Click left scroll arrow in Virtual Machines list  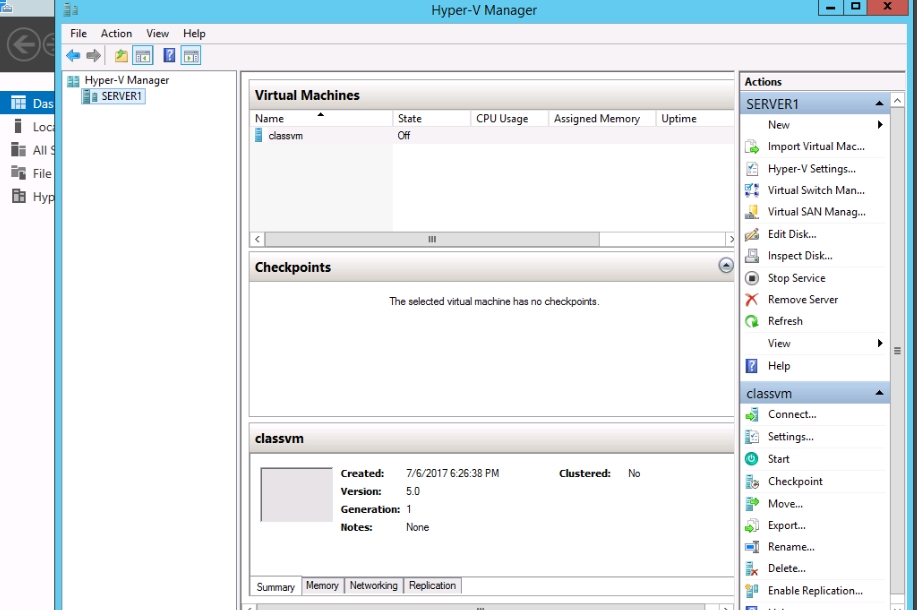257,239
